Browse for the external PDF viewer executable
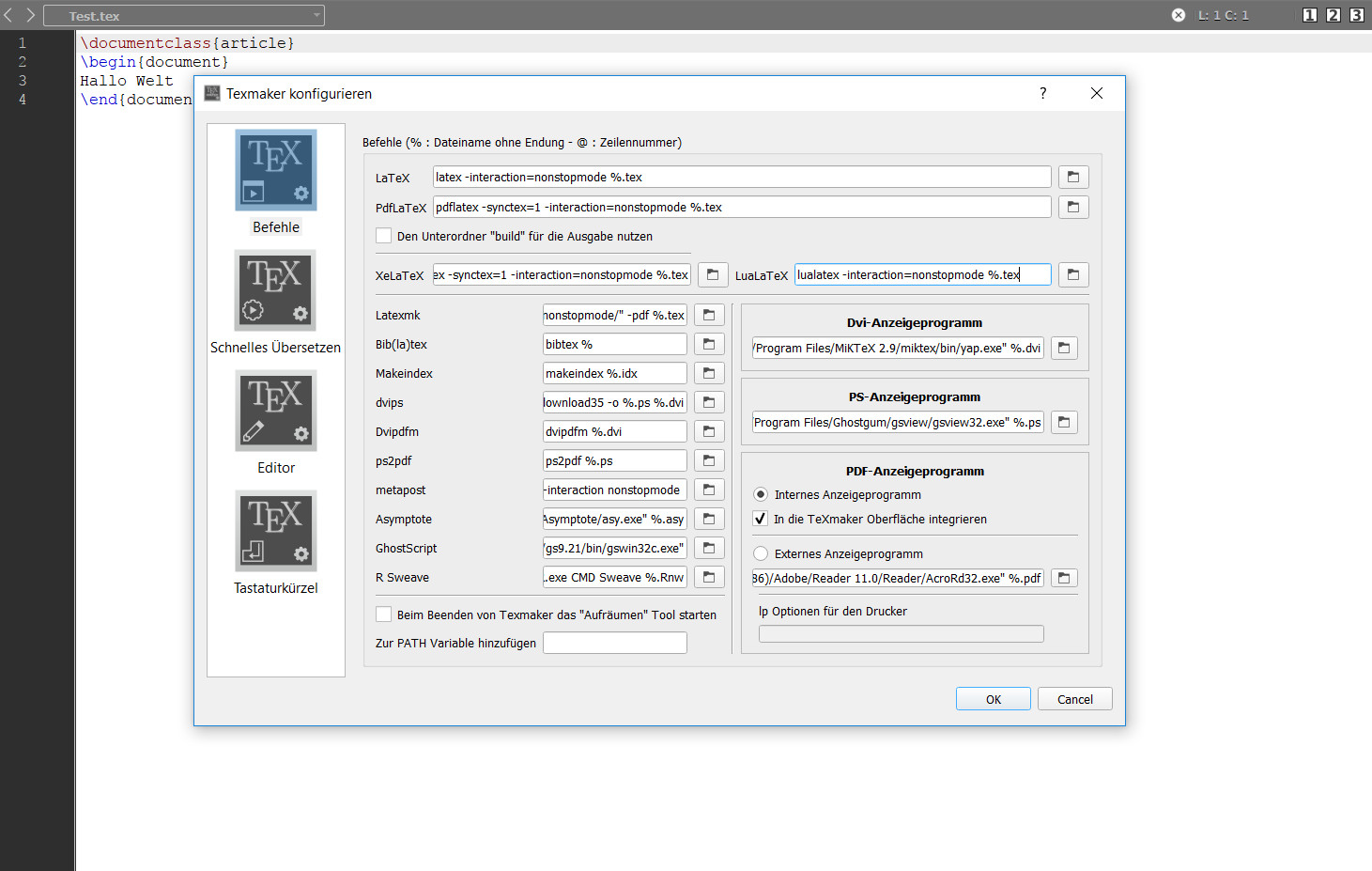The height and width of the screenshot is (871, 1372). (1064, 578)
